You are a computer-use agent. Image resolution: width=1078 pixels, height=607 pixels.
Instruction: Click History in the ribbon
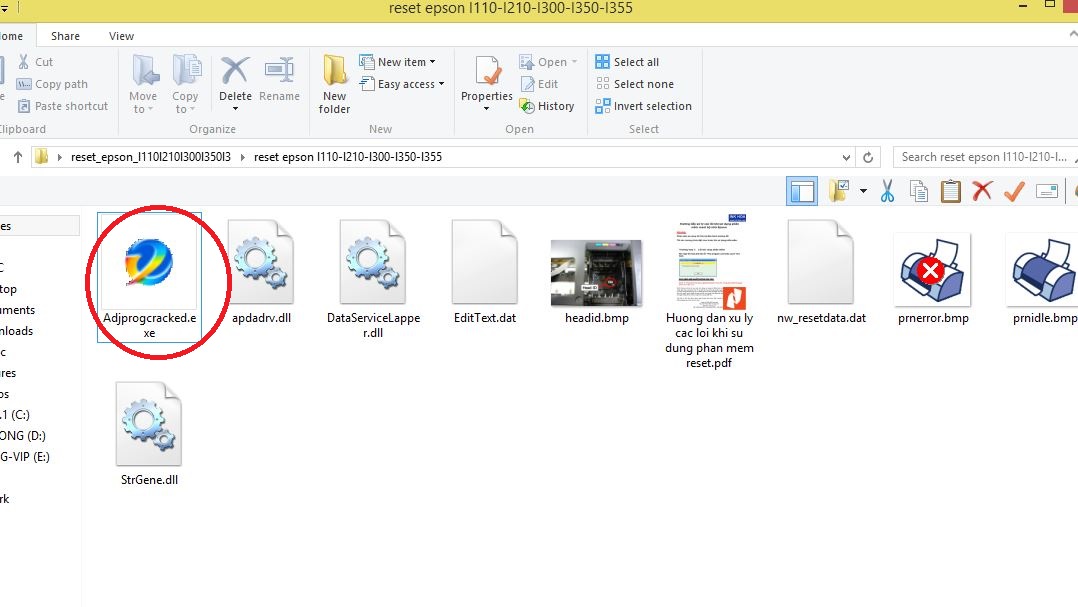pos(547,106)
